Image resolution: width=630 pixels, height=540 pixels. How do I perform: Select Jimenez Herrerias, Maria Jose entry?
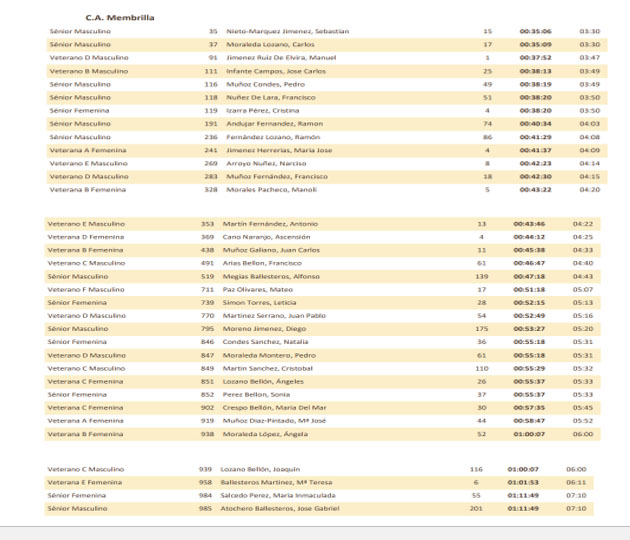tap(279, 150)
